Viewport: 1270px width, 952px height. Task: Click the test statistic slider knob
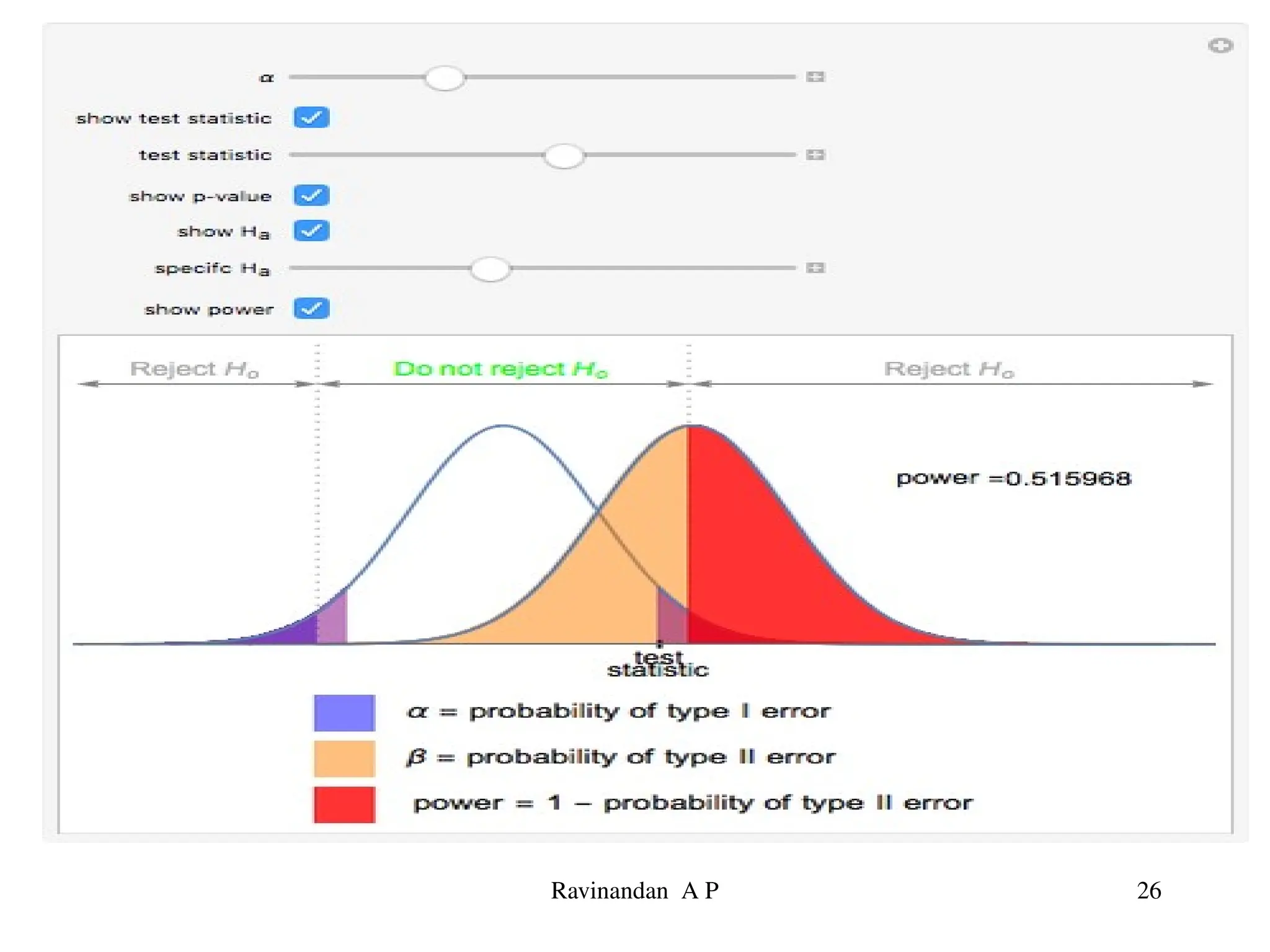(x=564, y=156)
